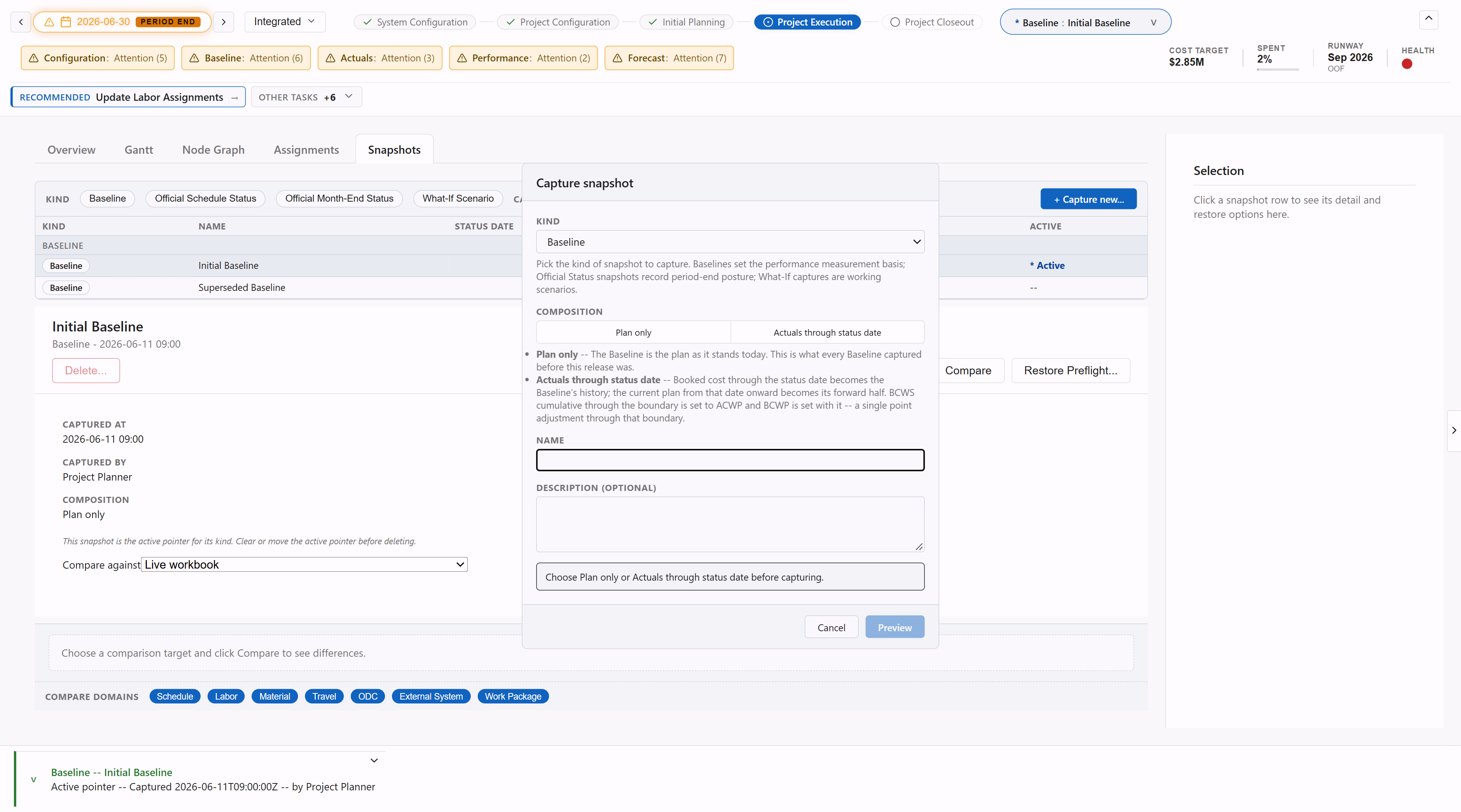1461x812 pixels.
Task: Click Project Execution stage circle icon
Action: (x=768, y=22)
